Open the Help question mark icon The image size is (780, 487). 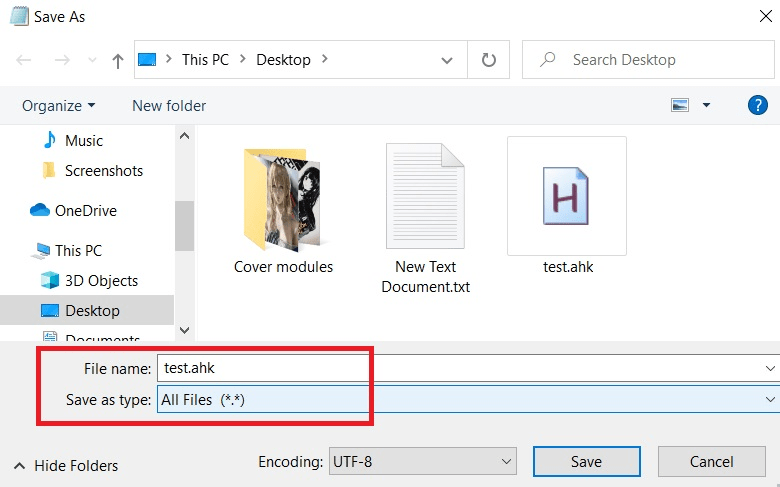(758, 105)
